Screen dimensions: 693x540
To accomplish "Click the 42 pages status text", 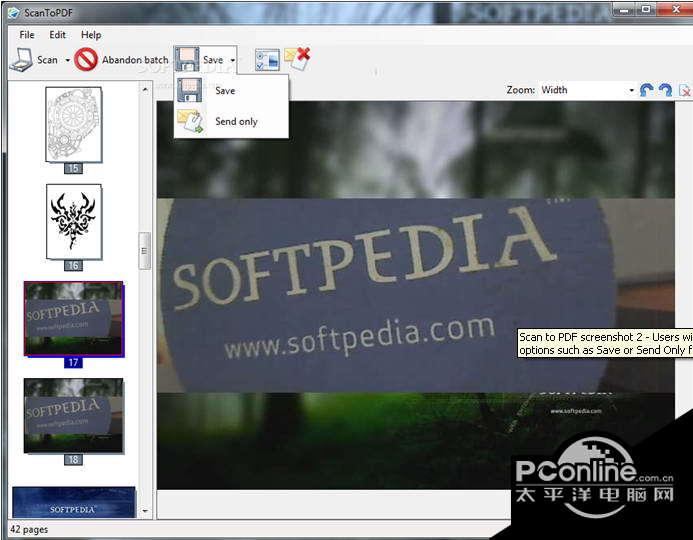I will [29, 529].
